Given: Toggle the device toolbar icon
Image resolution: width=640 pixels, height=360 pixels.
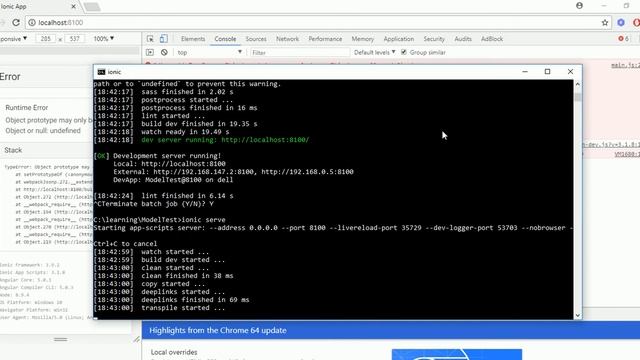Looking at the screenshot, I should [x=163, y=39].
